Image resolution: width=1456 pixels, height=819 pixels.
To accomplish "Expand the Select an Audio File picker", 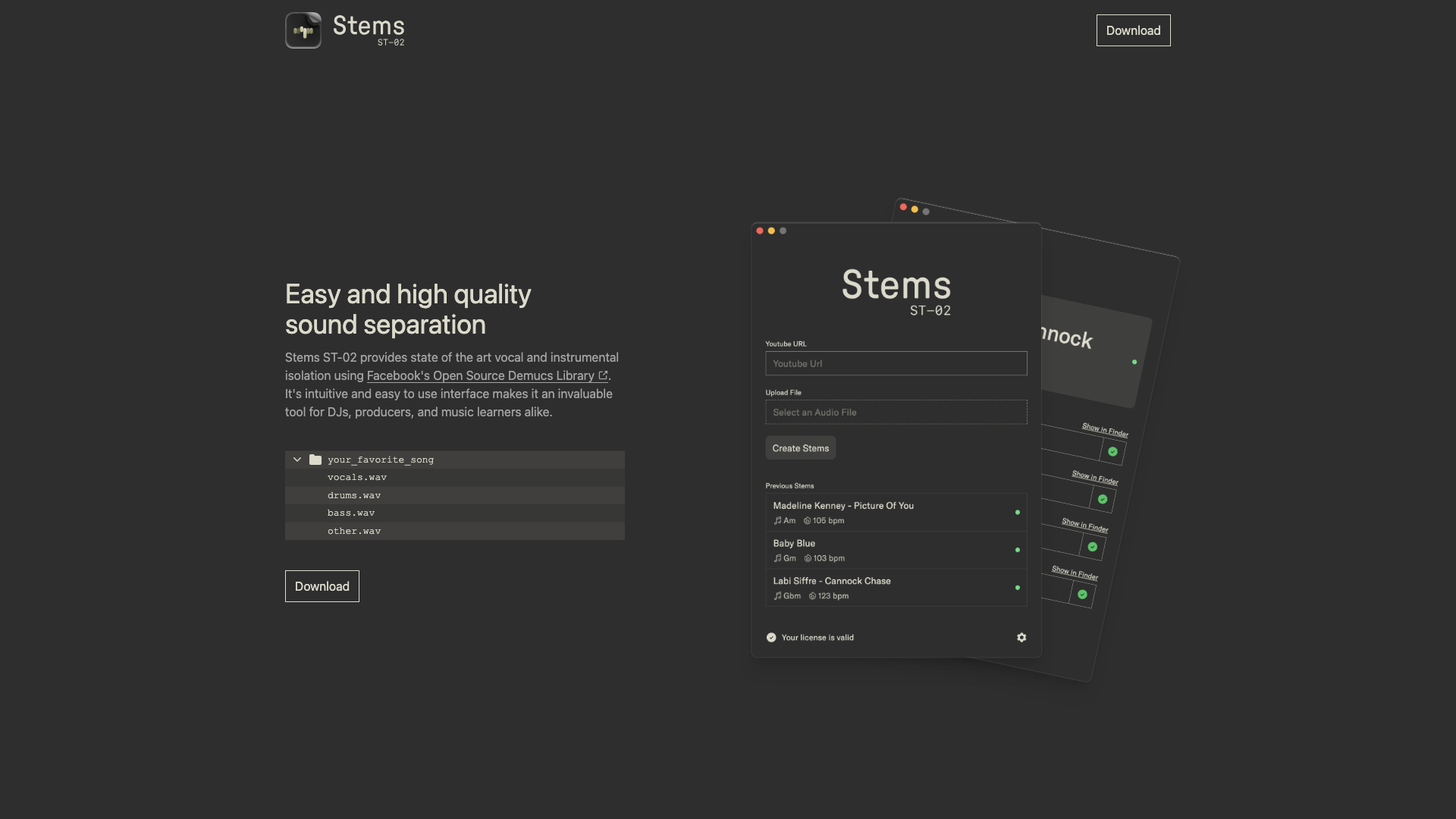I will point(896,412).
